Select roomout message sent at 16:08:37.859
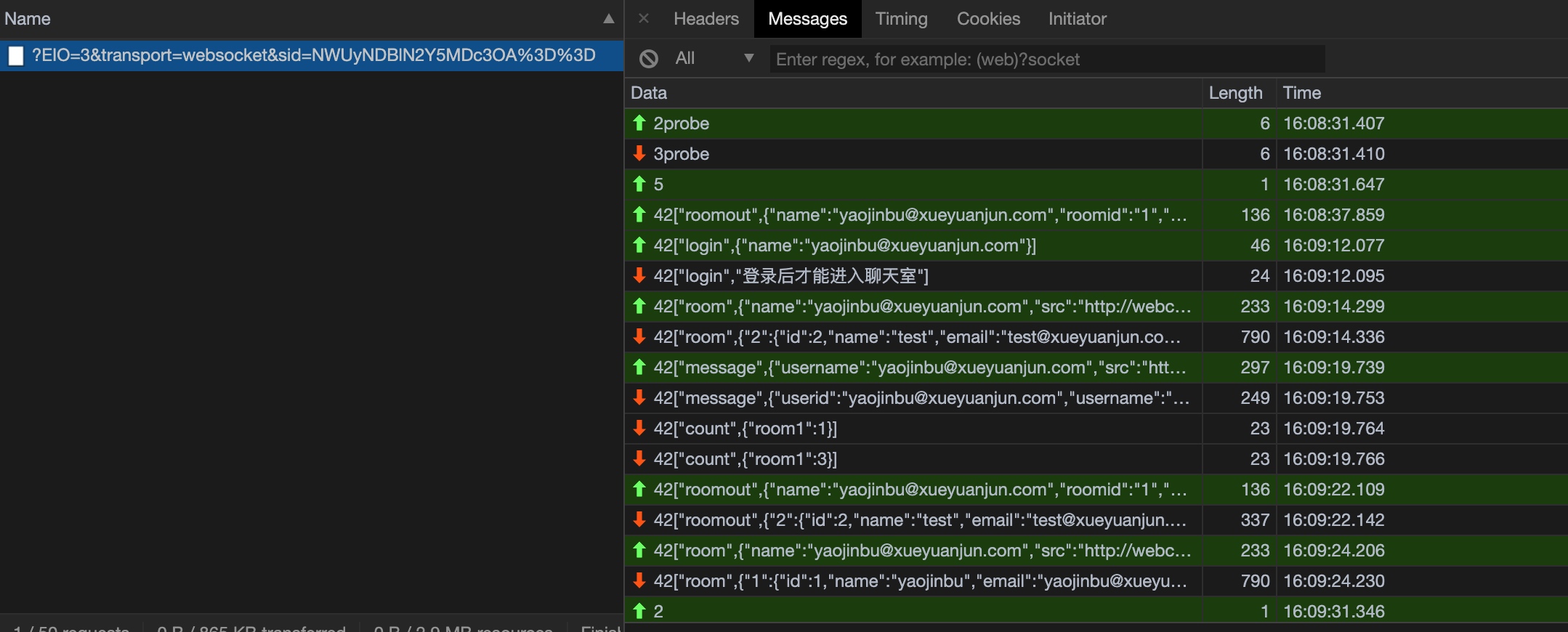Image resolution: width=1568 pixels, height=632 pixels. point(1096,215)
